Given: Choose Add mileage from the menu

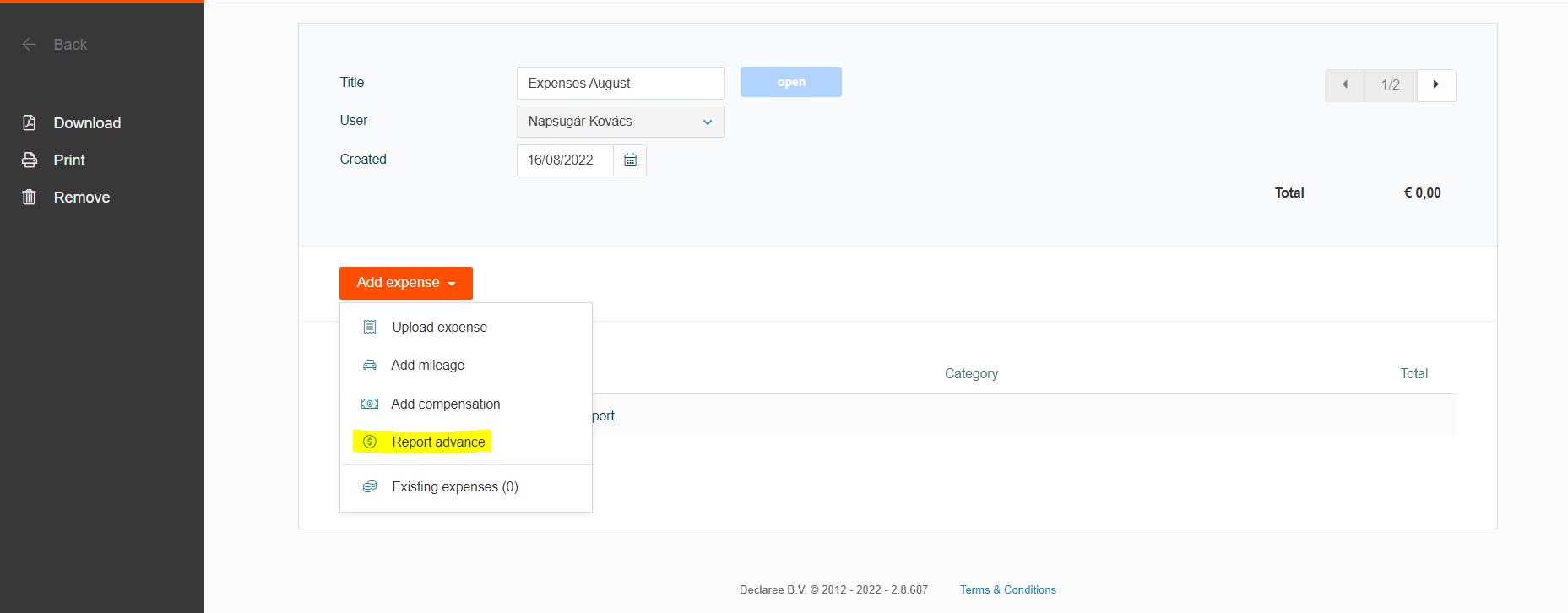Looking at the screenshot, I should [x=427, y=366].
